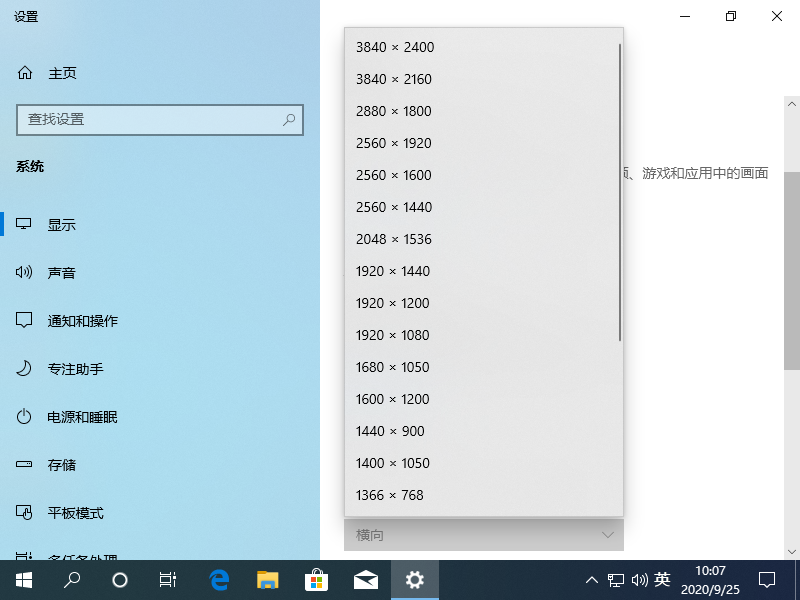Viewport: 800px width, 600px height.
Task: Expand the orientation dropdown showing 横向
Action: 484,535
